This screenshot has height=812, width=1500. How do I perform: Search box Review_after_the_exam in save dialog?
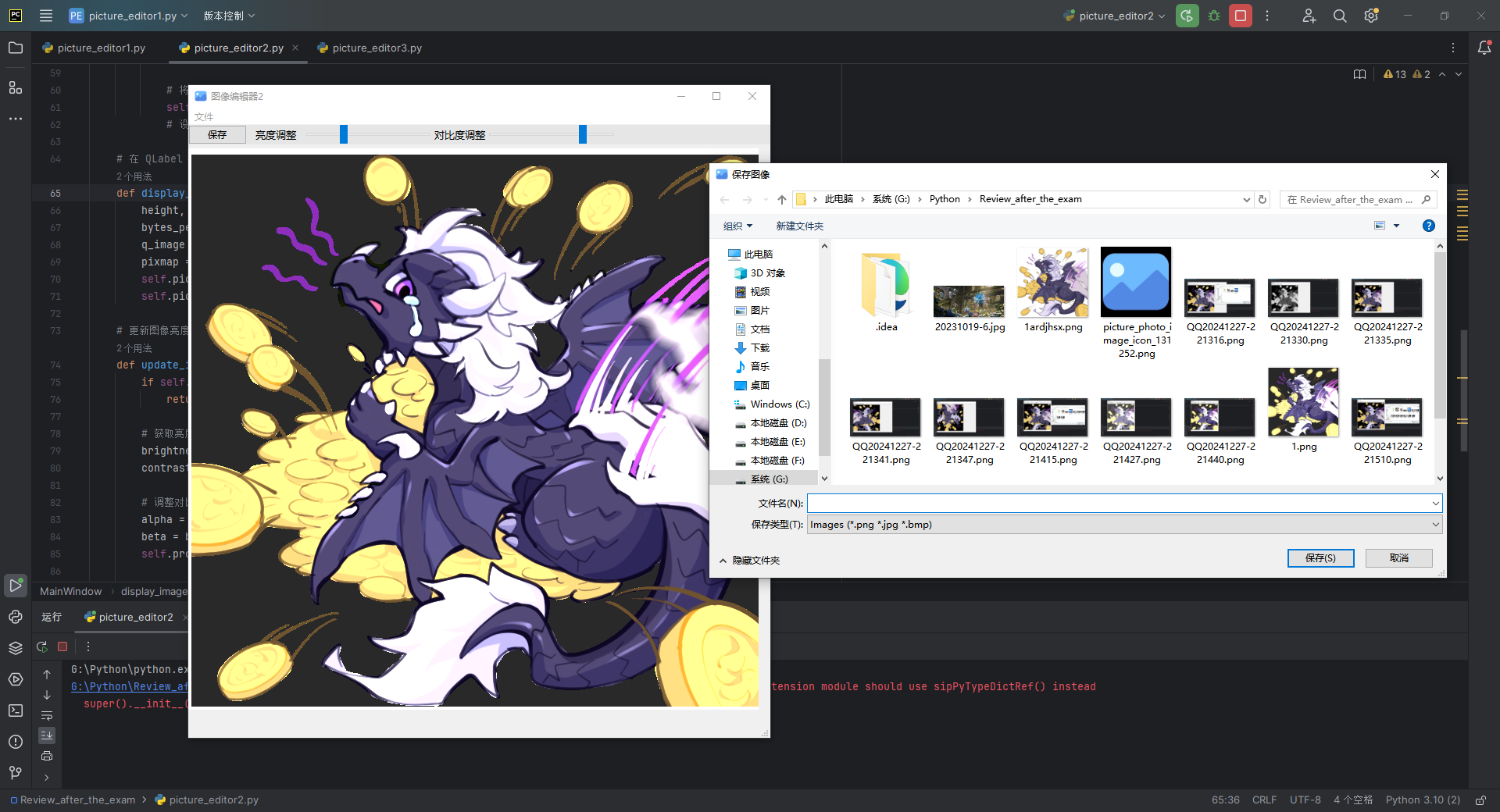1359,199
